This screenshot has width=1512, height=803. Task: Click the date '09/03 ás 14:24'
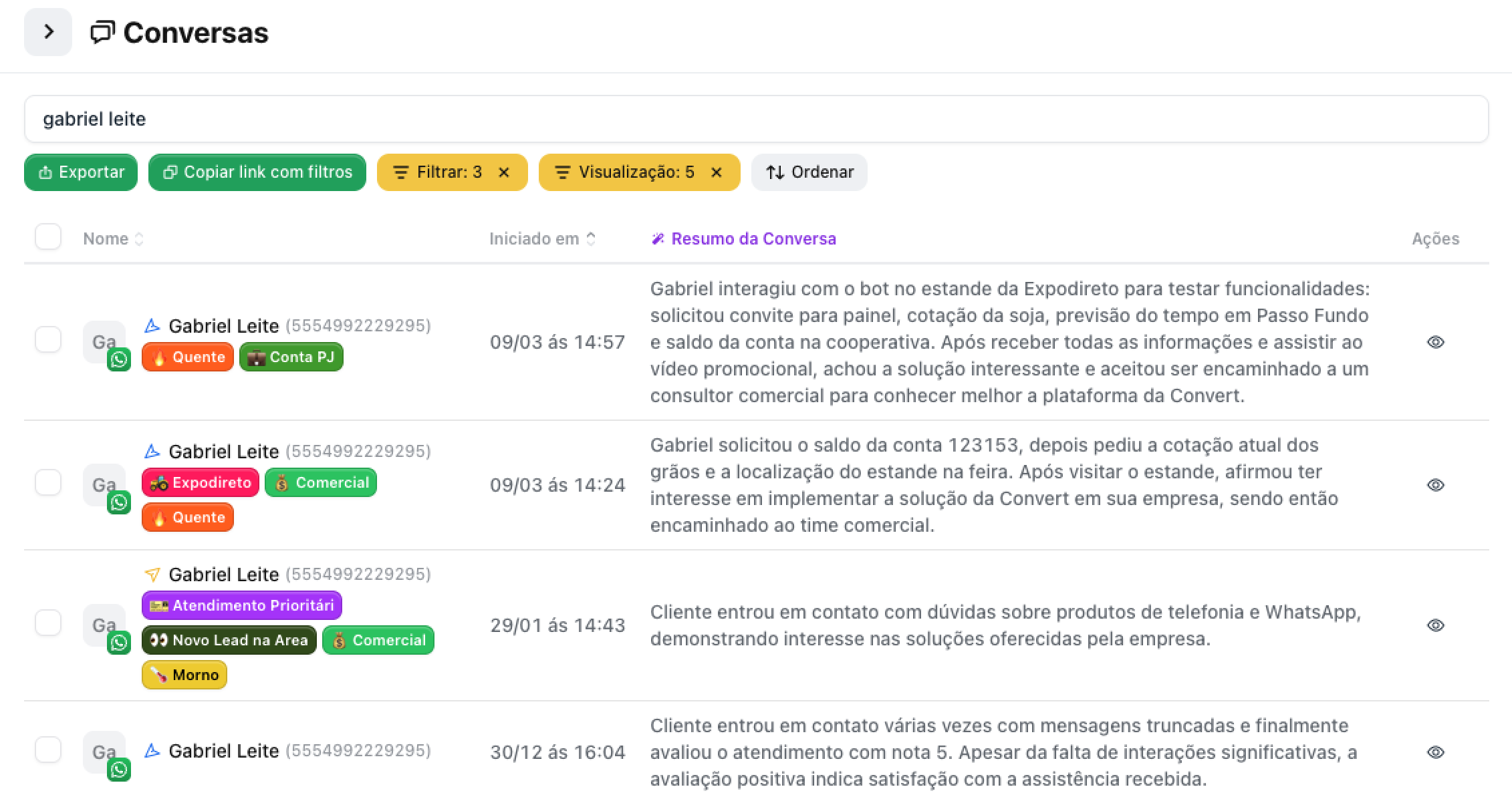(x=557, y=485)
